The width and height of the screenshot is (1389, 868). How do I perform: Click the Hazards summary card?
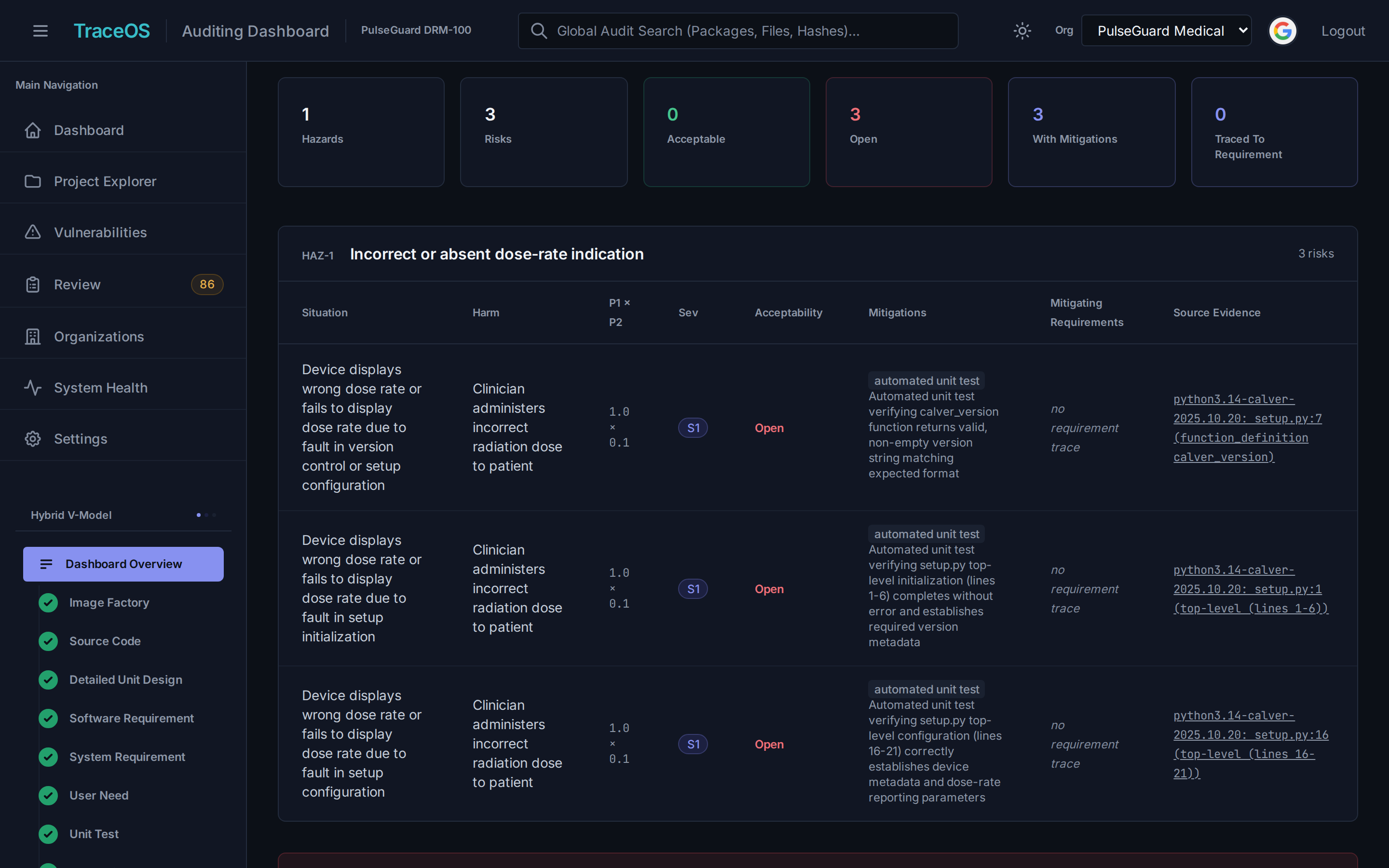tap(361, 132)
